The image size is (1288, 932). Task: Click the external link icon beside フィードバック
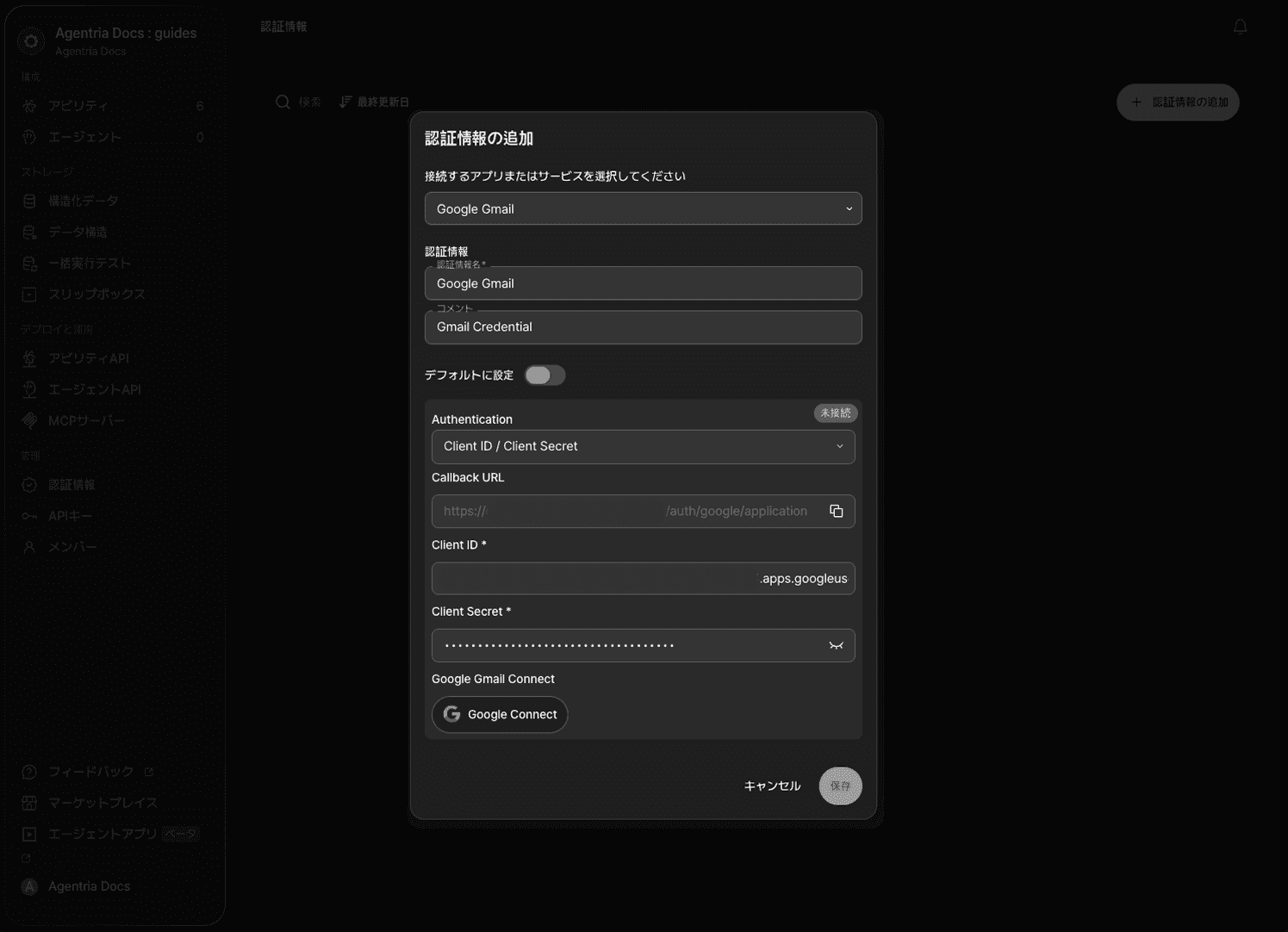pos(149,772)
